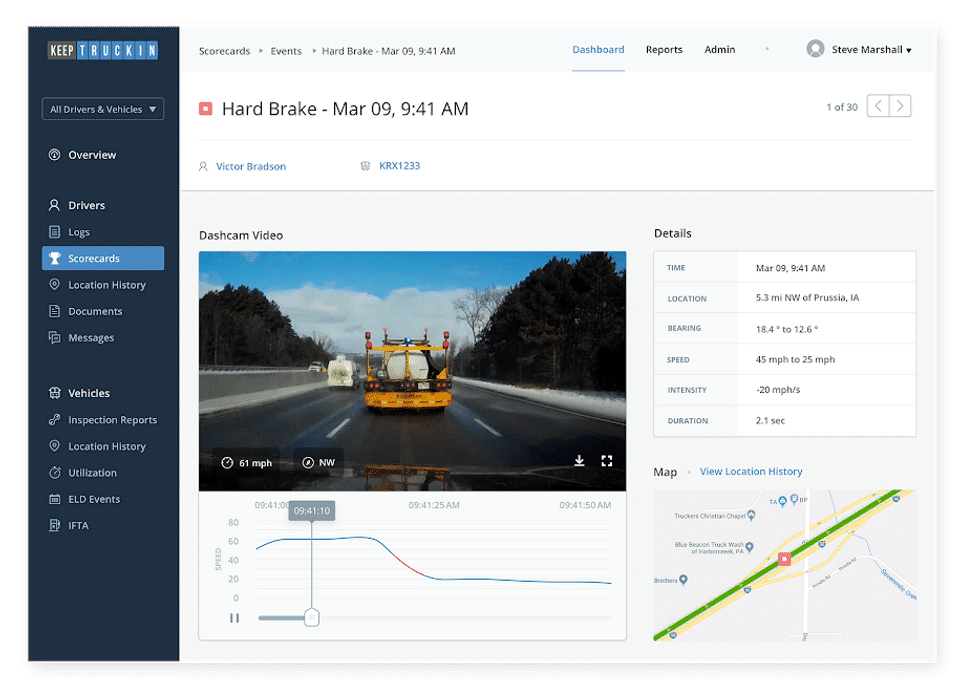960x695 pixels.
Task: Pause the dashcam video playback
Action: pyautogui.click(x=234, y=618)
